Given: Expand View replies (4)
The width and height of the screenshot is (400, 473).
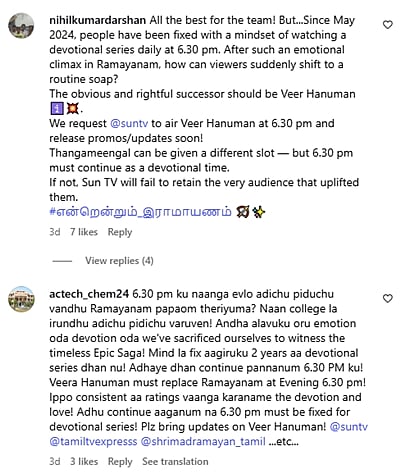Looking at the screenshot, I should 119,261.
